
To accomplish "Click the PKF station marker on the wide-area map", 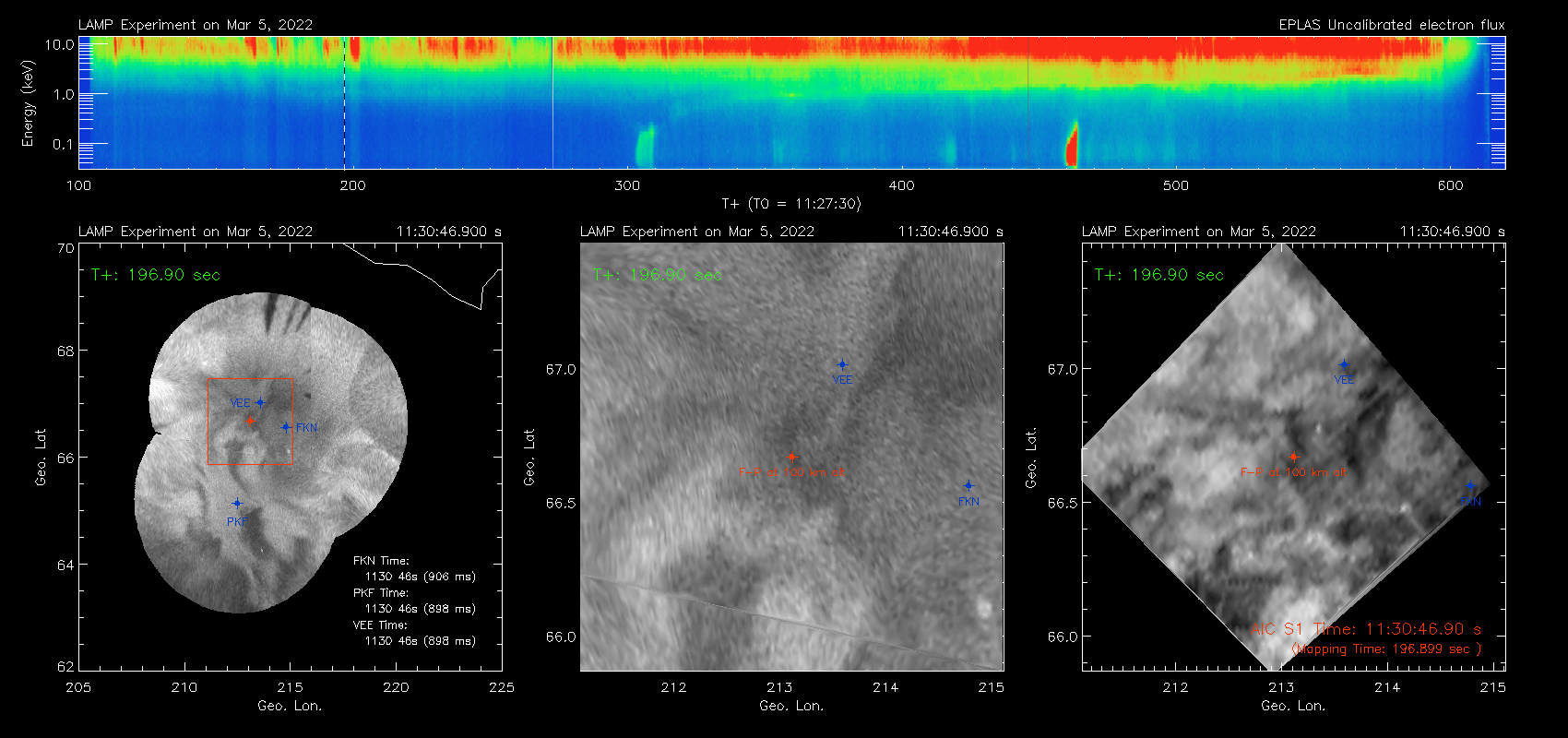I will 237,504.
